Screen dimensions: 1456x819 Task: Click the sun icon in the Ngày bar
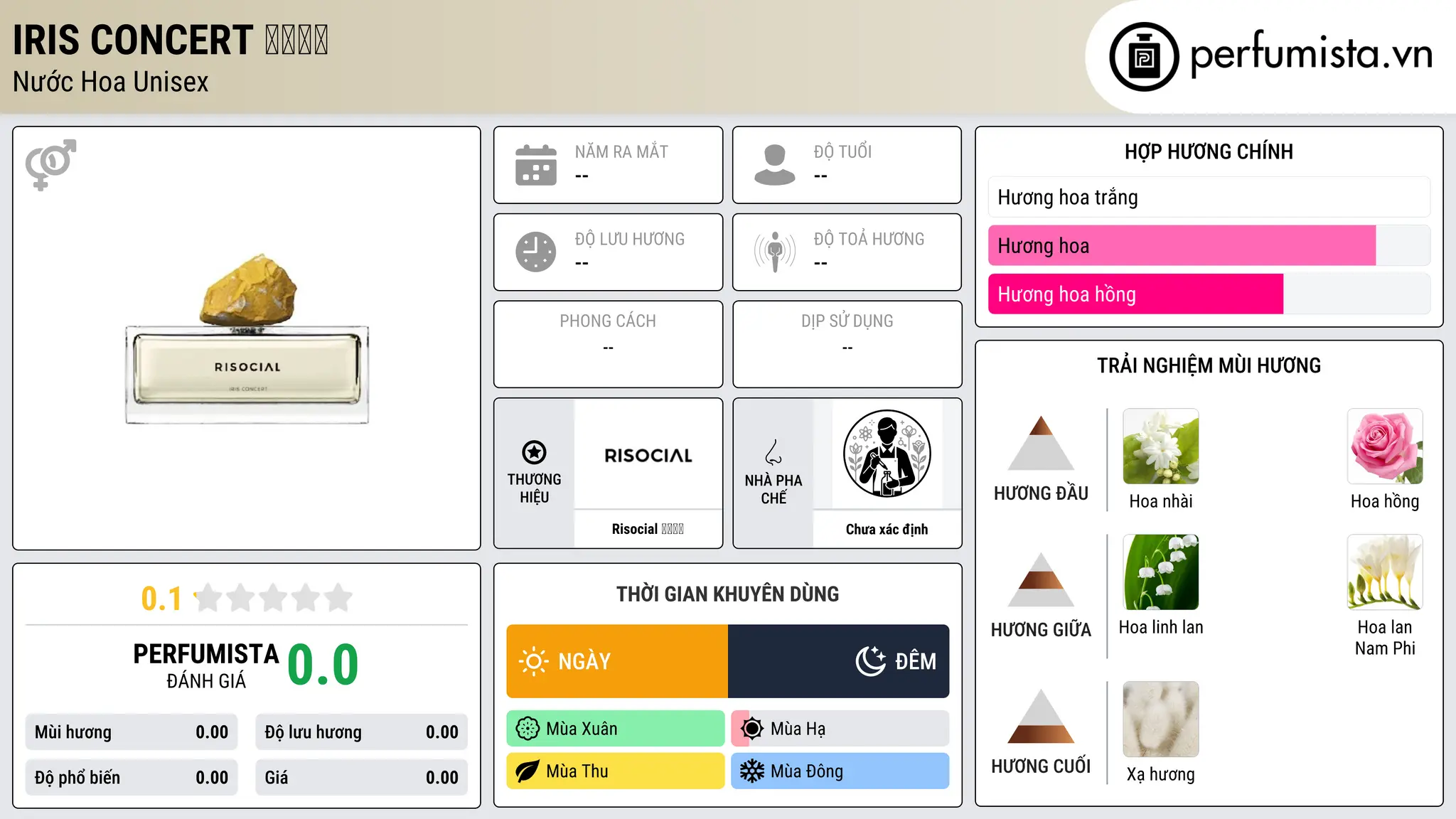534,661
